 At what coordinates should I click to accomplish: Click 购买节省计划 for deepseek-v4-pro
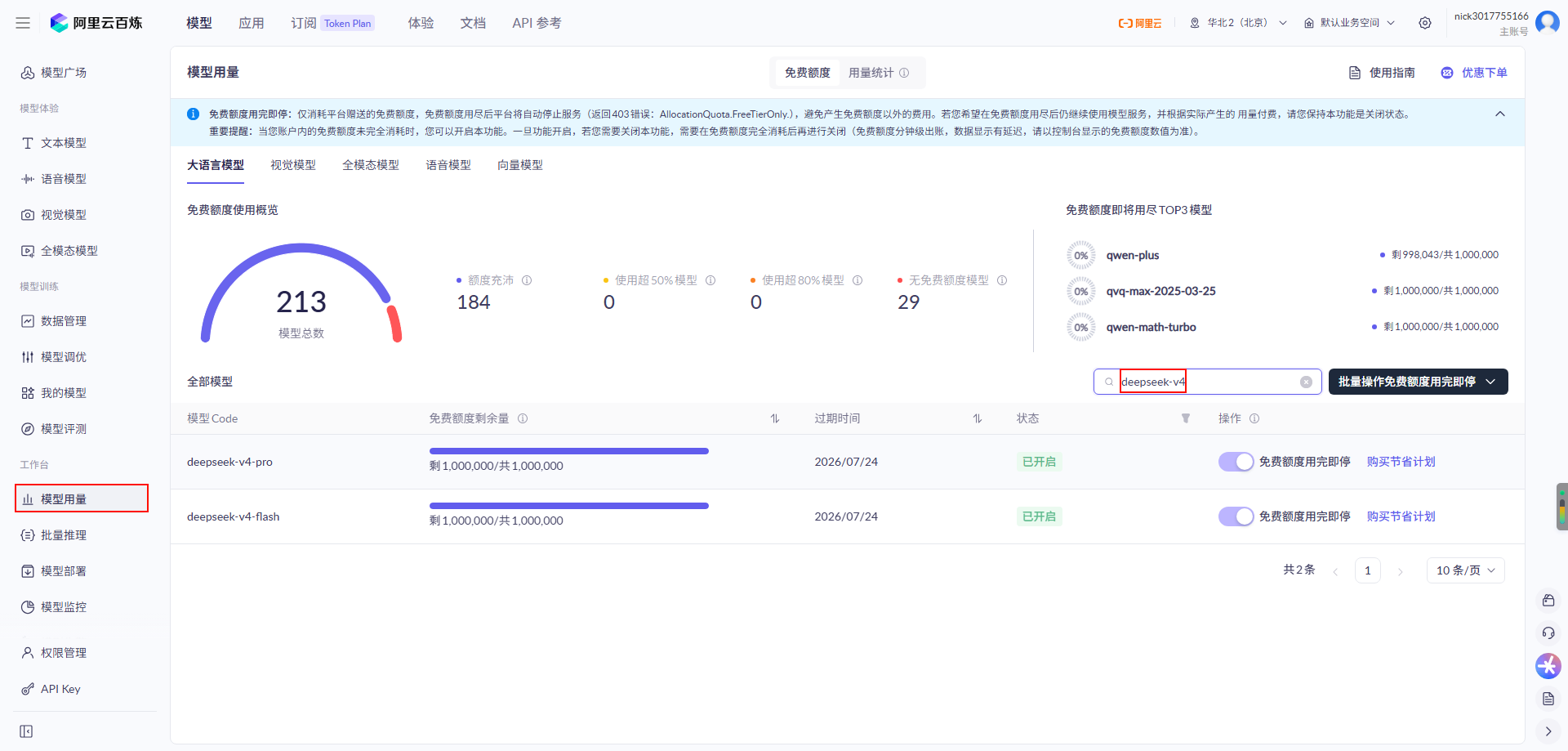(1401, 462)
